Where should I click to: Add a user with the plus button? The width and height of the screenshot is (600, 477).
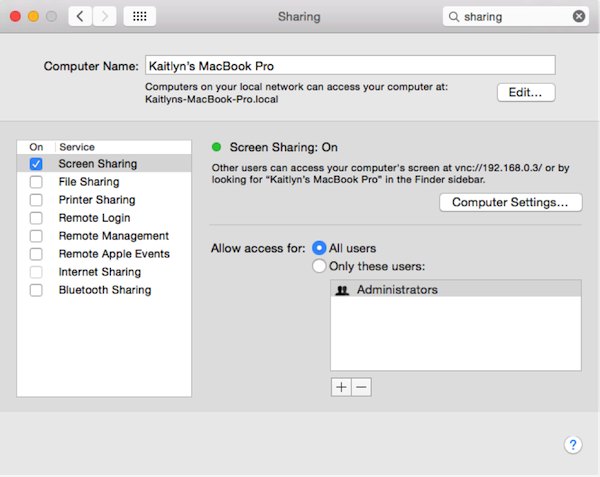pyautogui.click(x=341, y=387)
